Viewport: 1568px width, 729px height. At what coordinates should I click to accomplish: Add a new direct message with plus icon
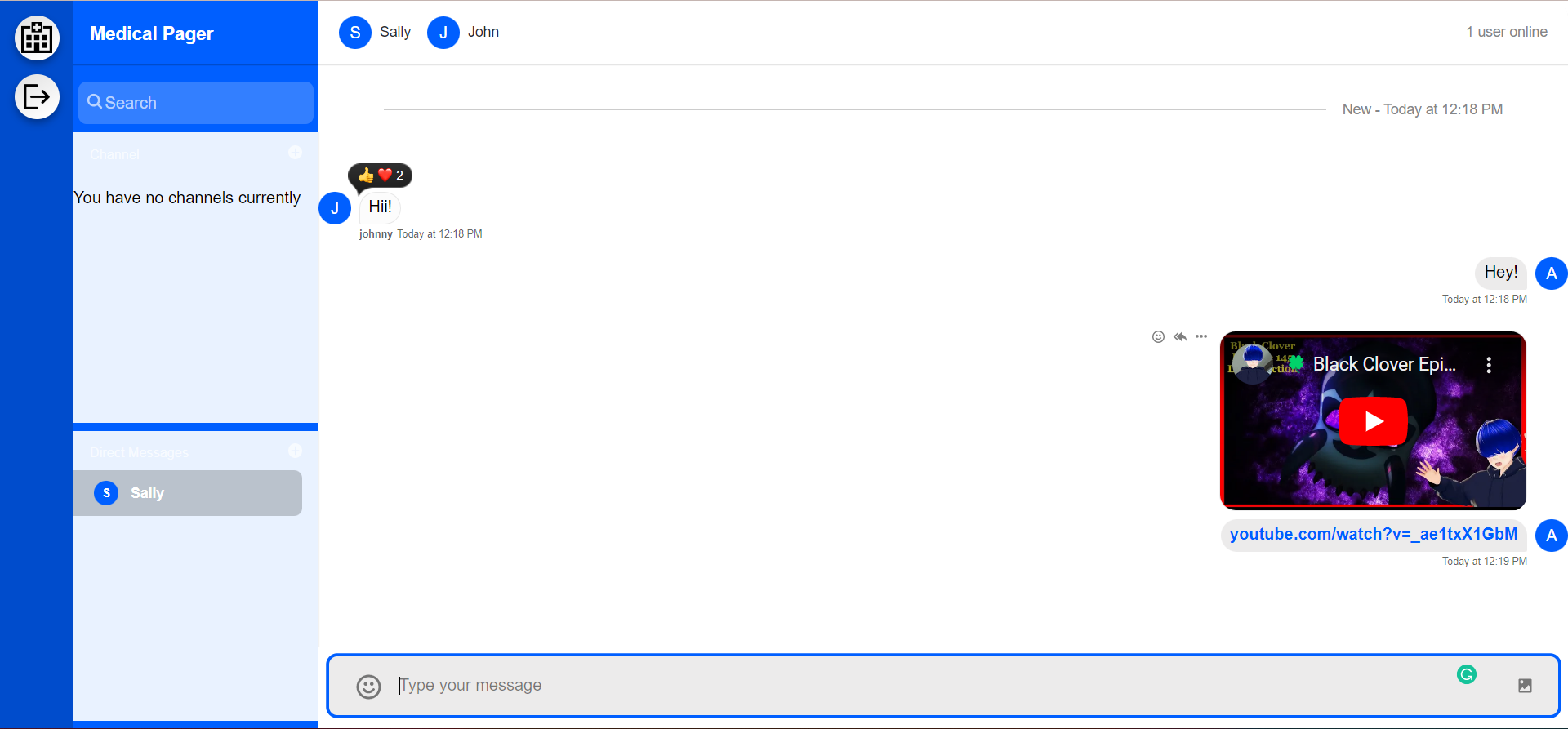[296, 451]
